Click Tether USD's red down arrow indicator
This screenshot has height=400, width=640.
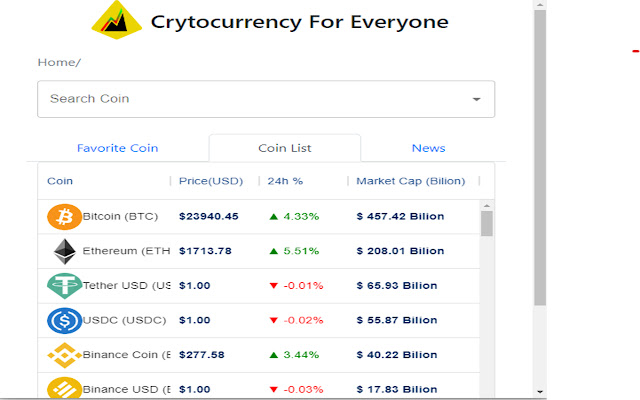tap(273, 286)
